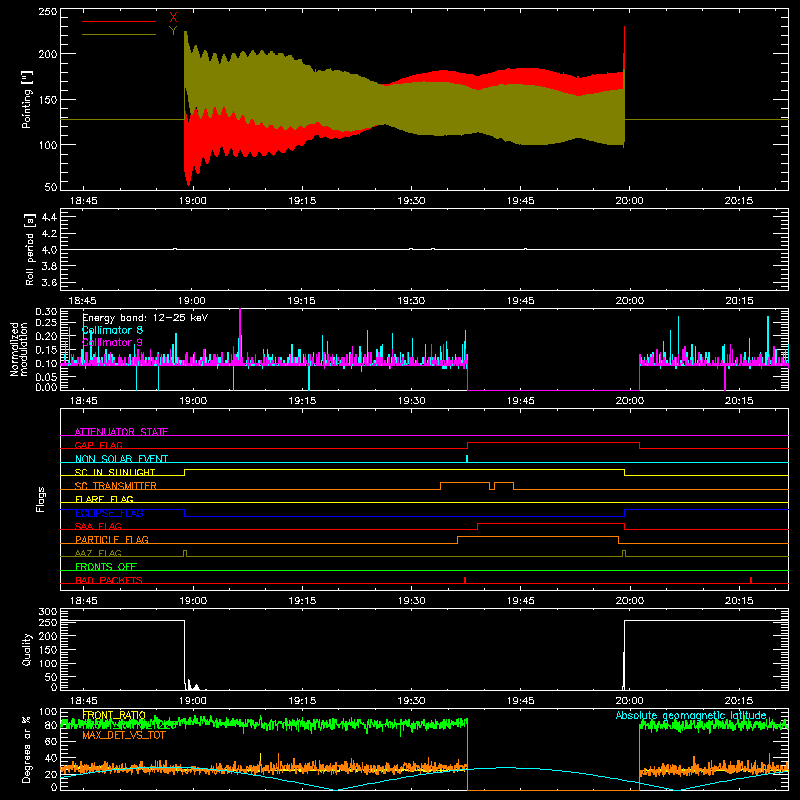Click the 19:15 time label under modulation plot
Image resolution: width=800 pixels, height=800 pixels.
point(302,401)
